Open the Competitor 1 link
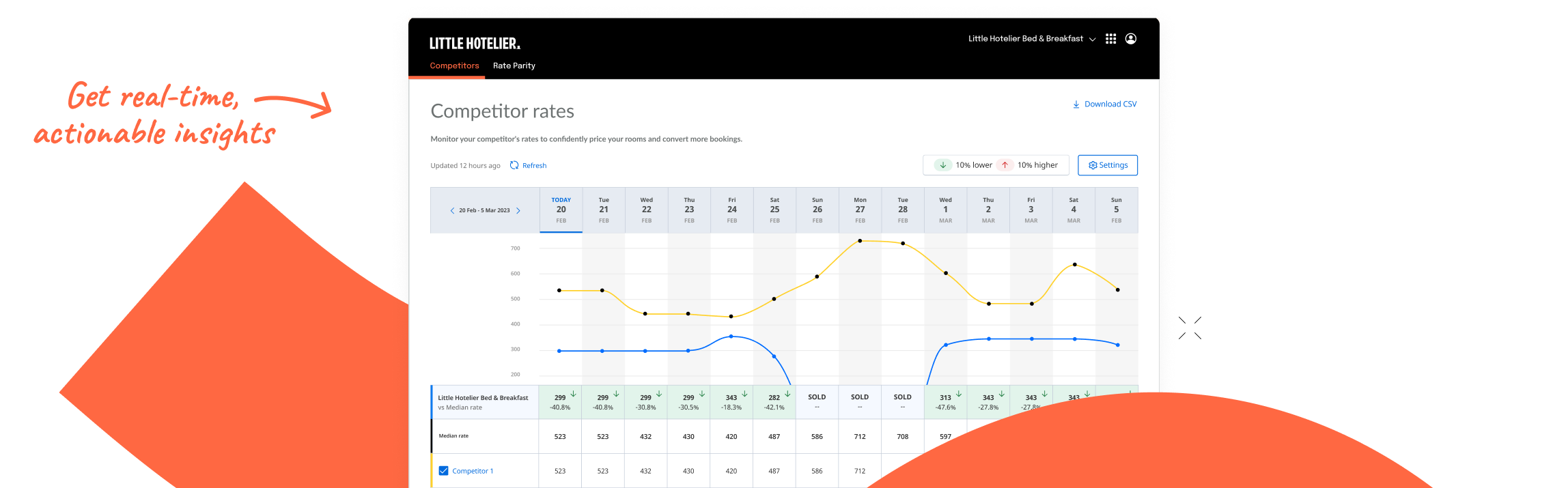This screenshot has height=488, width=1568. point(473,471)
